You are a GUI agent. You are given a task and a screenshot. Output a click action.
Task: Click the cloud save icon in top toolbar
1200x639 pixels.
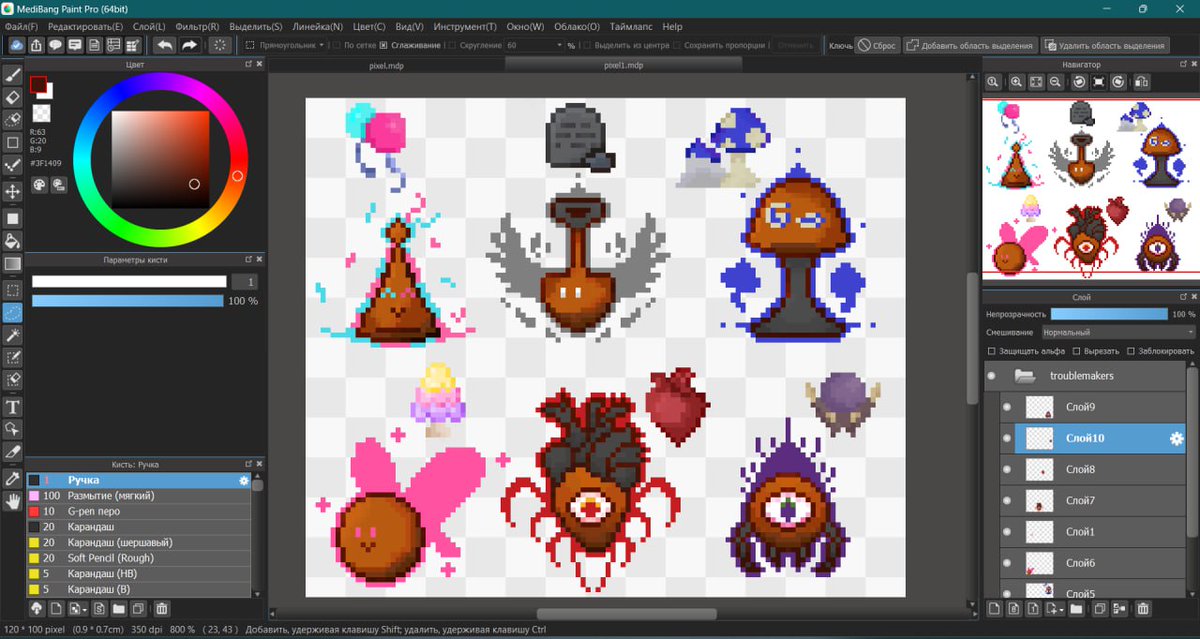tap(17, 45)
